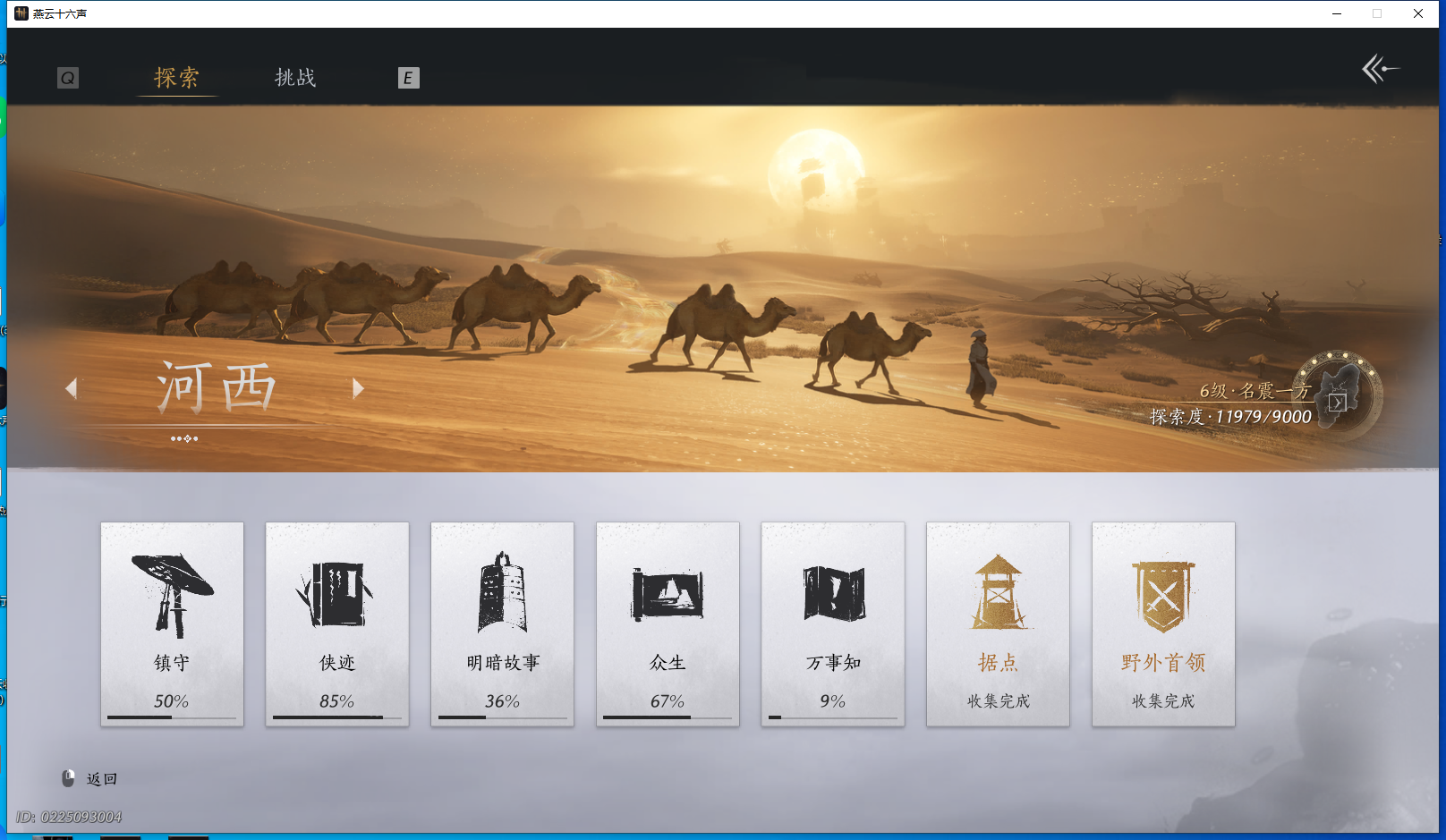Browse to the next region with right arrow
Screen dimensions: 1446x840
point(358,387)
